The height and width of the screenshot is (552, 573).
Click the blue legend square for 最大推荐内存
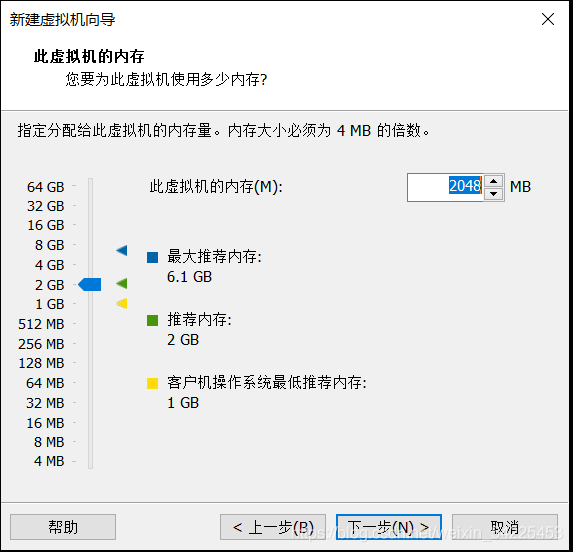coord(152,257)
